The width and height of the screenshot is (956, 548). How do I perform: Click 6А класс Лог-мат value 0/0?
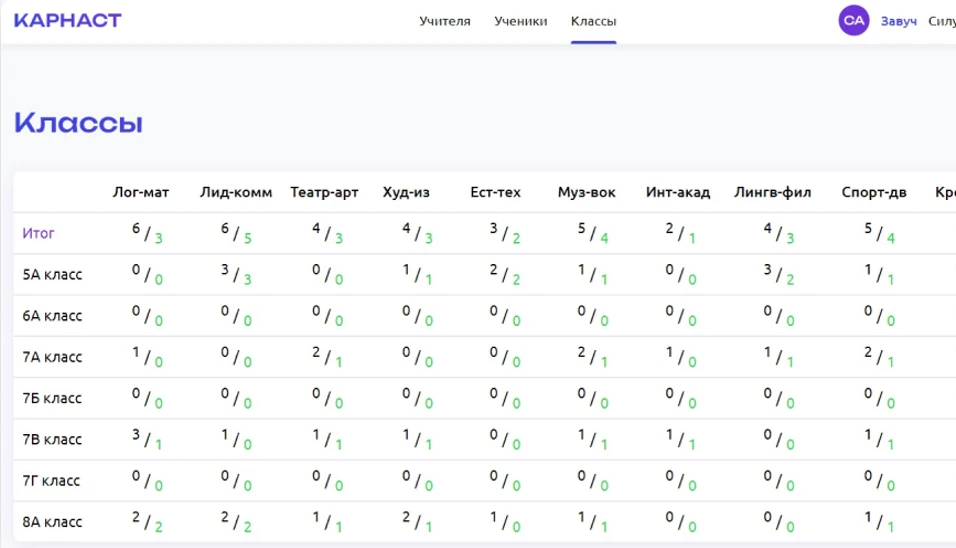pyautogui.click(x=147, y=316)
